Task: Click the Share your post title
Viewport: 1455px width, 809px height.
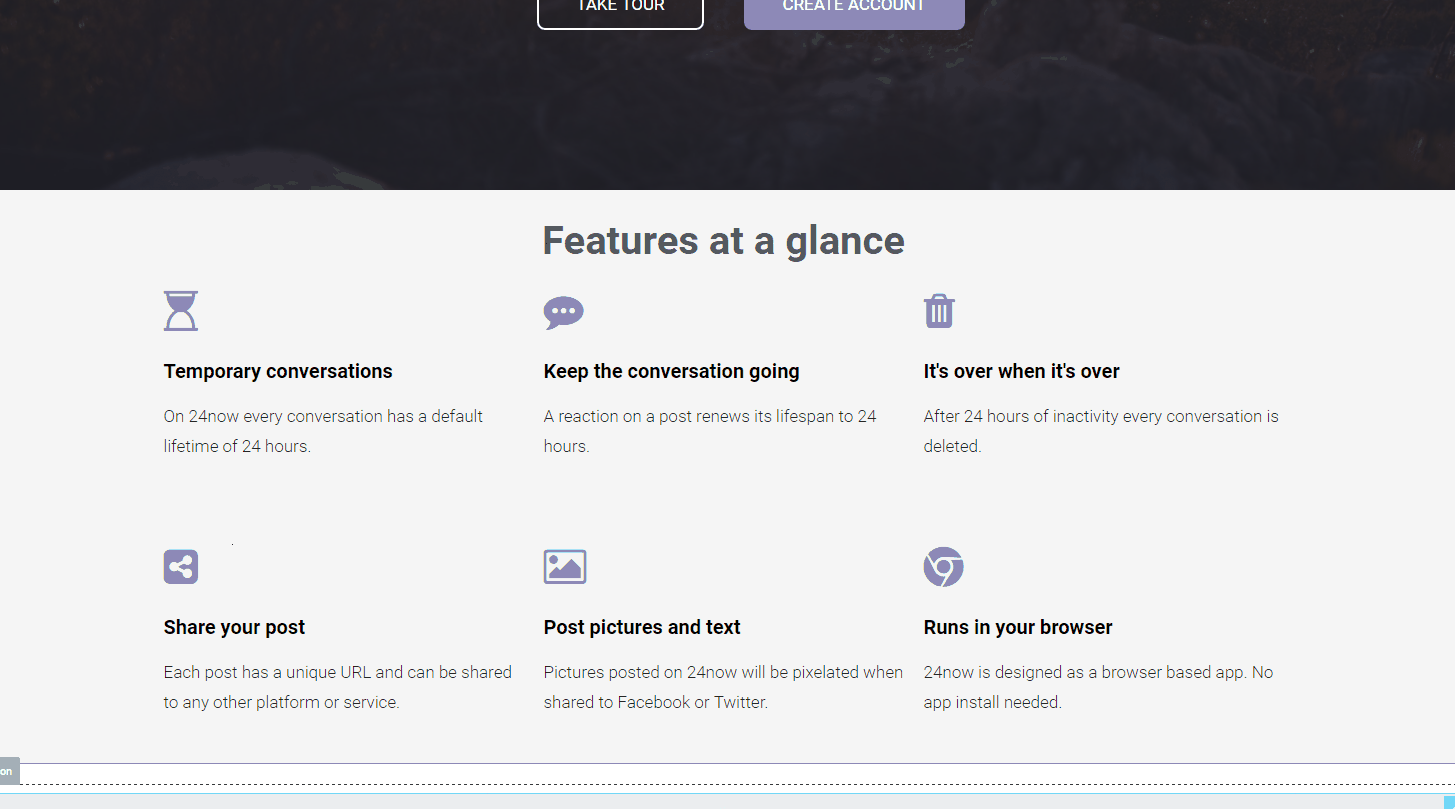Action: pyautogui.click(x=235, y=627)
